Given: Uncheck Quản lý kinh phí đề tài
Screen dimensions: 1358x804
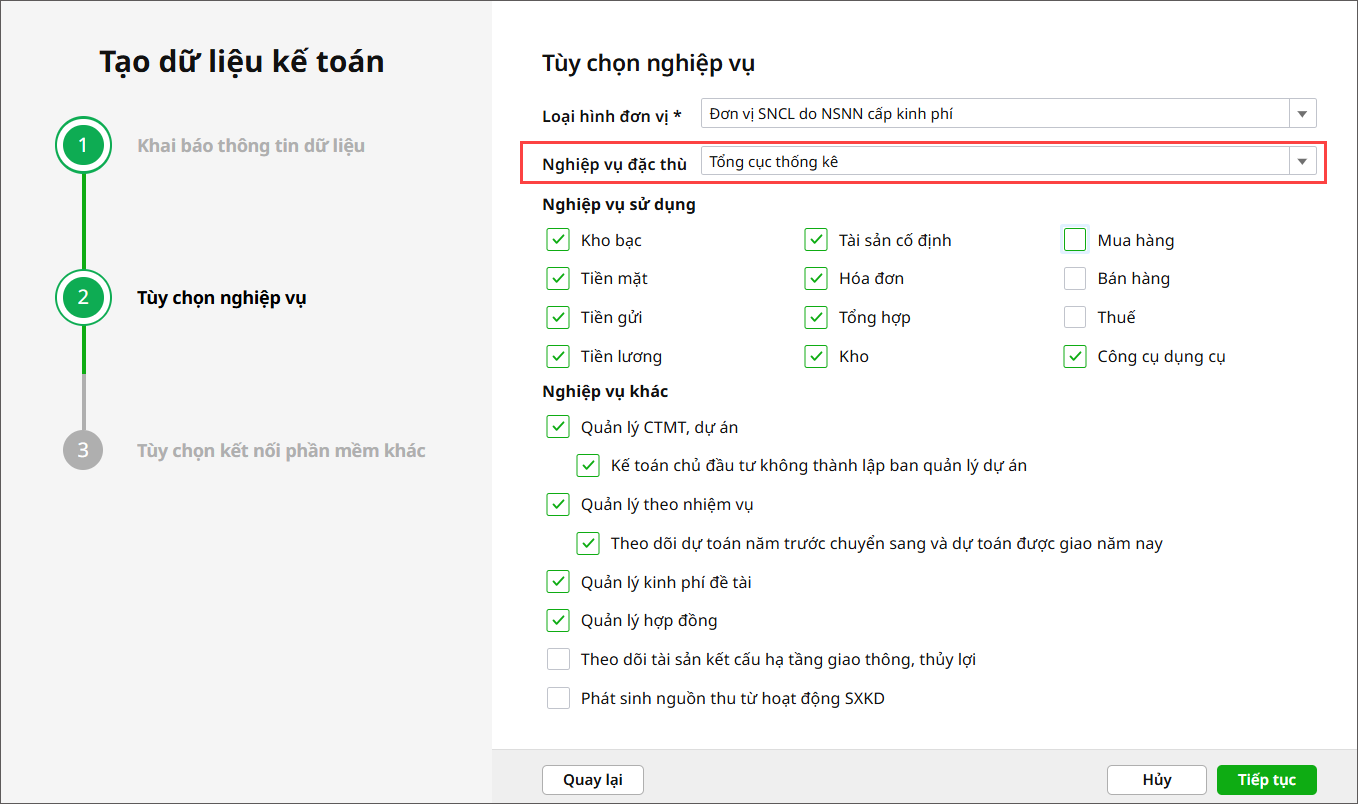Looking at the screenshot, I should pos(558,582).
